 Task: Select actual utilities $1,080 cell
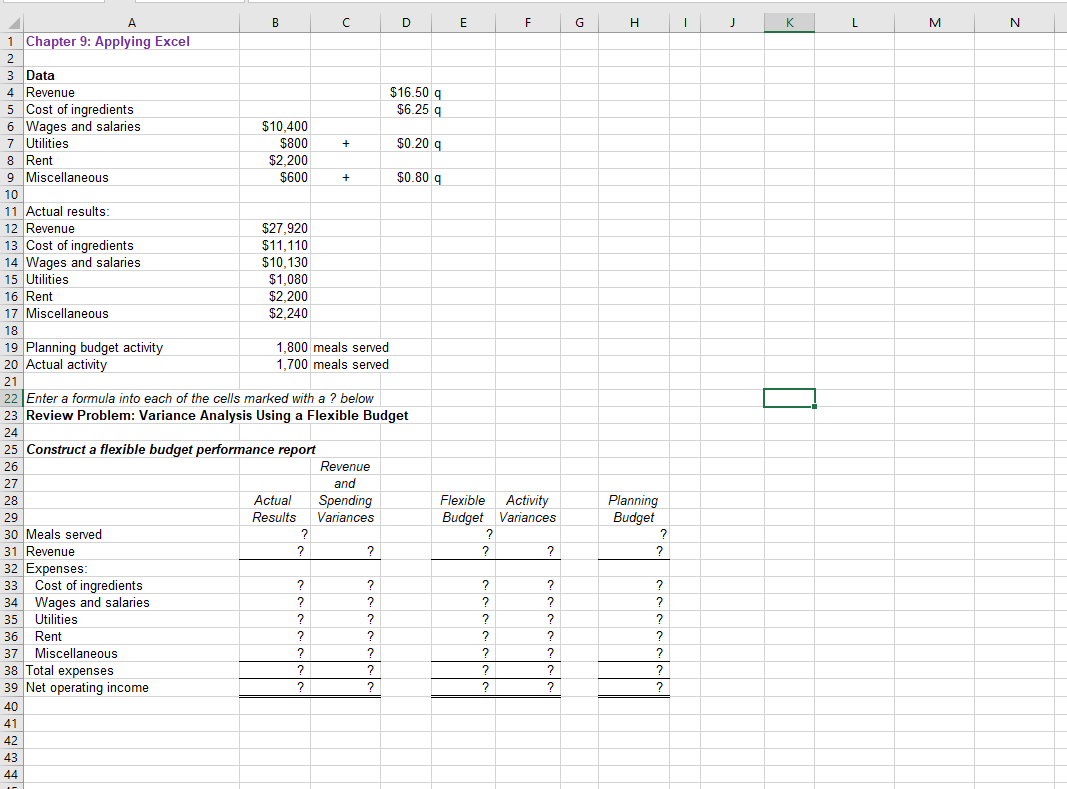point(275,280)
